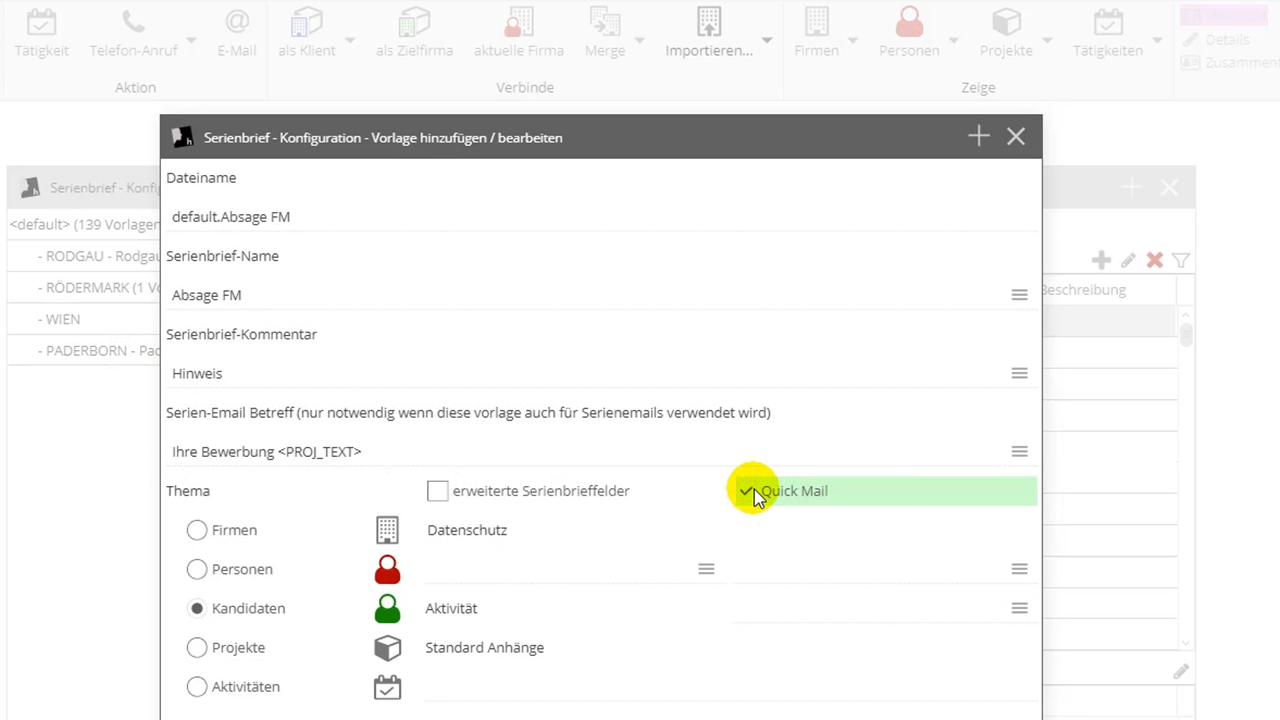This screenshot has height=720, width=1280.
Task: Show the Tätigkeiten view
Action: click(1107, 22)
